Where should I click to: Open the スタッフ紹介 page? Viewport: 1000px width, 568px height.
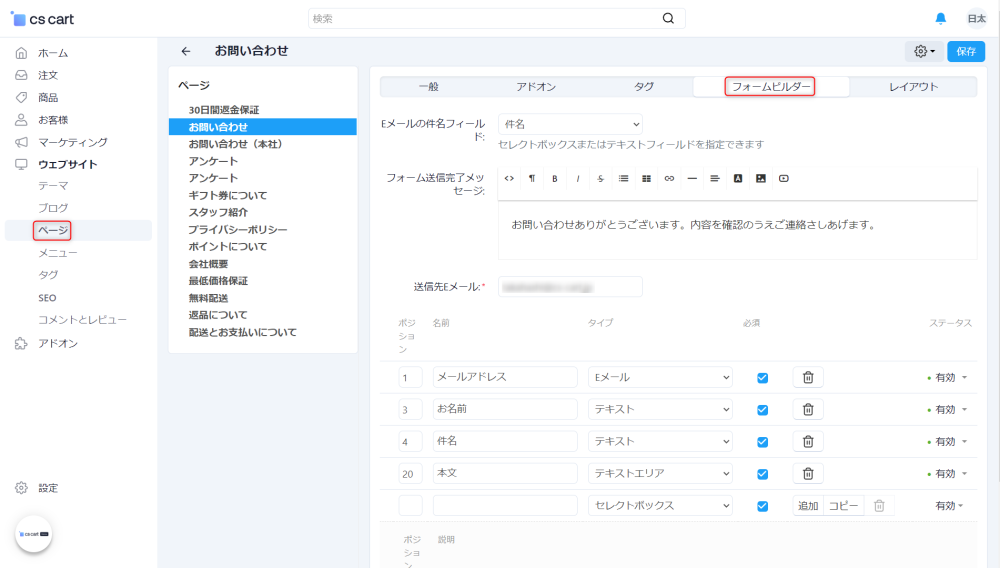coord(218,212)
